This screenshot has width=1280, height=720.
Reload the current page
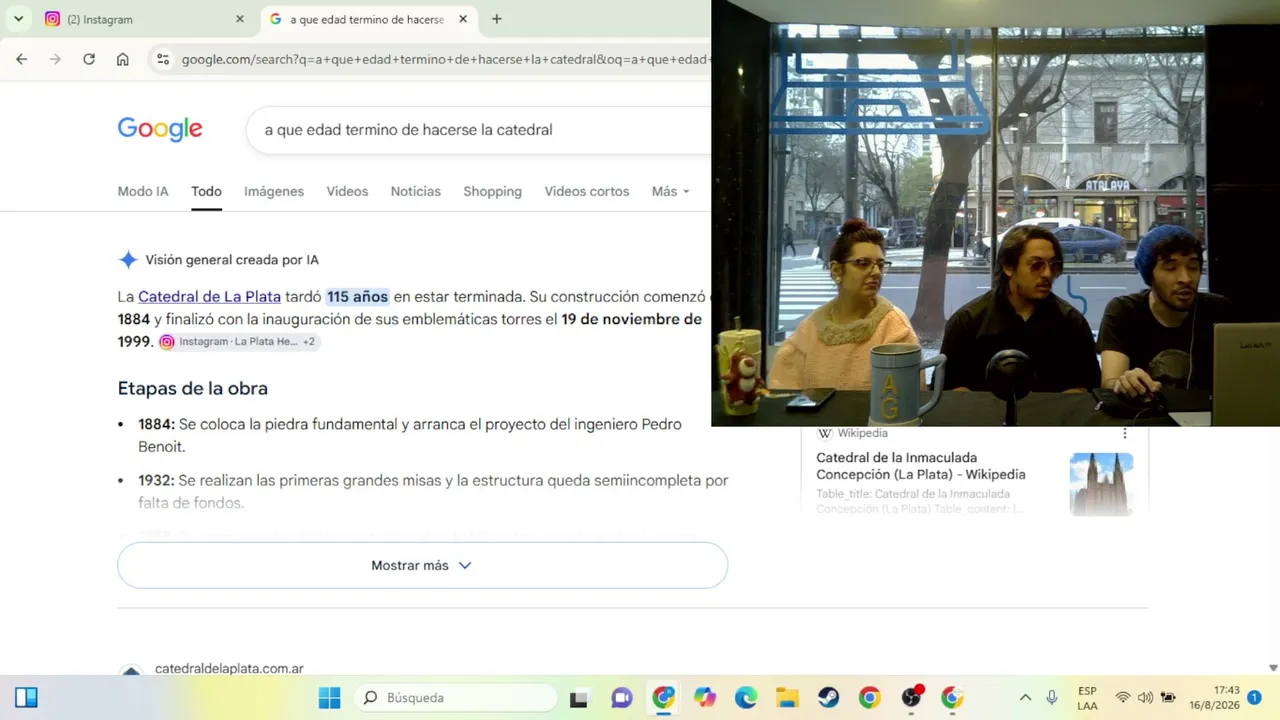click(x=89, y=59)
